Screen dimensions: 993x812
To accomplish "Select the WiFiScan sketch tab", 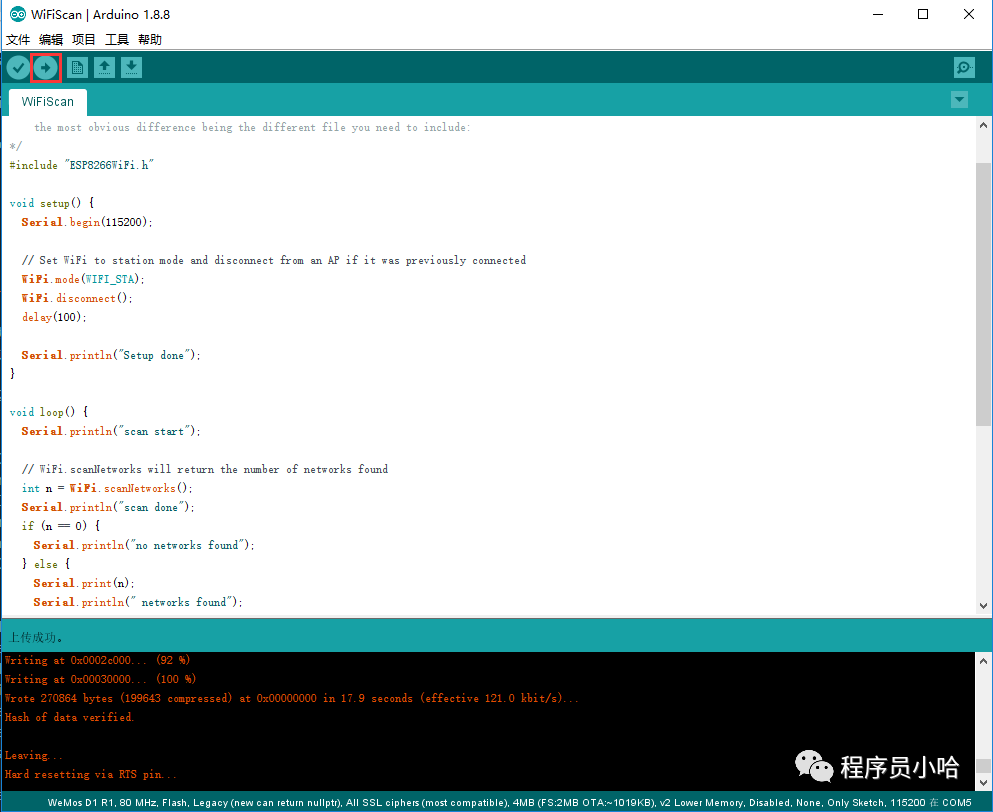I will click(x=47, y=102).
